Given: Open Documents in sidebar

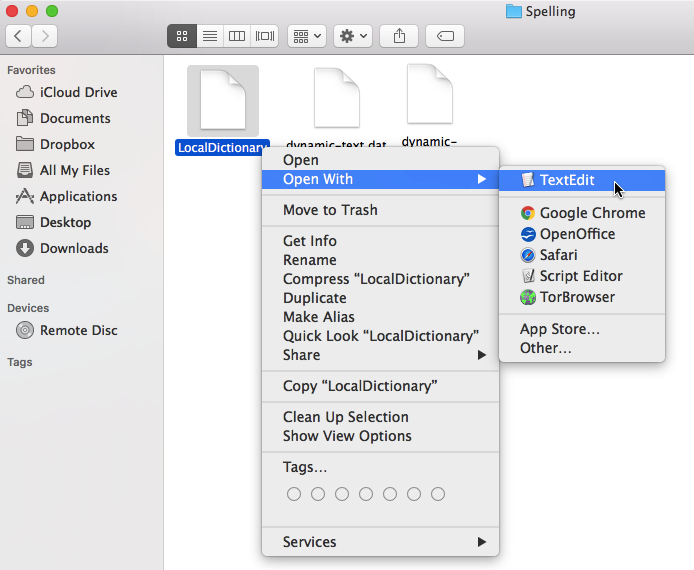Looking at the screenshot, I should [x=63, y=118].
